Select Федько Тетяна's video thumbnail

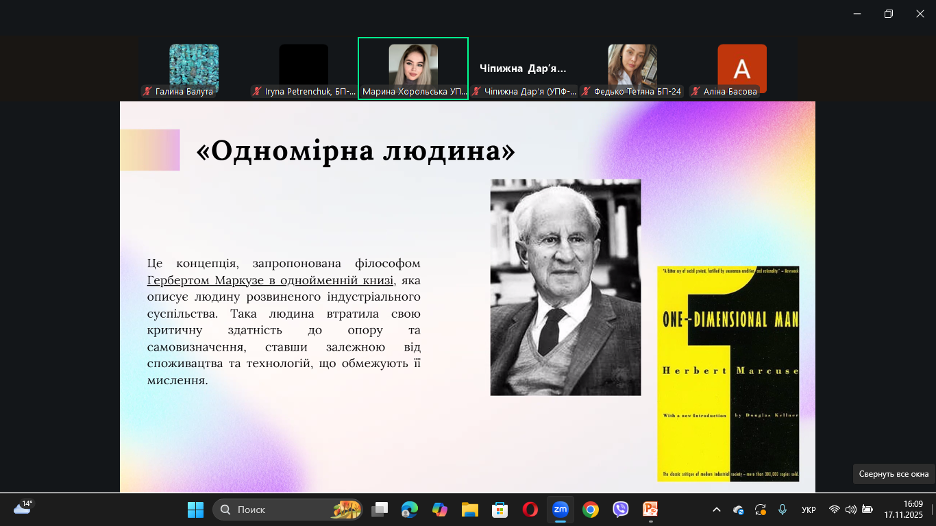[x=632, y=67]
